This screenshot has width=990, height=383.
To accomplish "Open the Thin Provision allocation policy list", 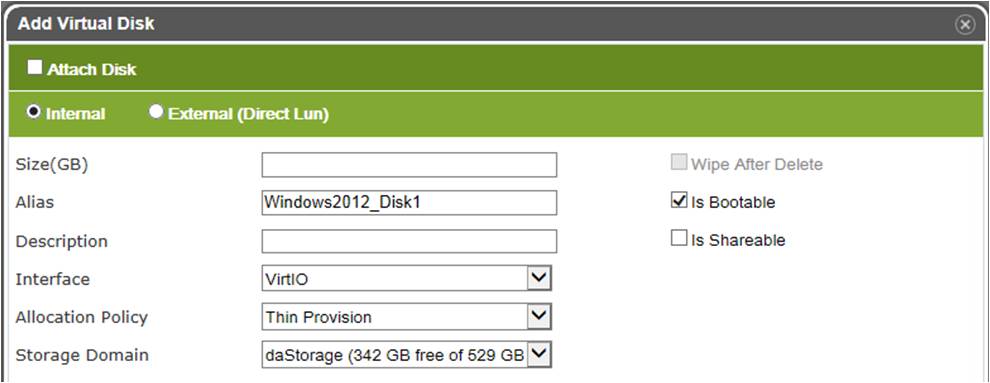I will tap(407, 316).
